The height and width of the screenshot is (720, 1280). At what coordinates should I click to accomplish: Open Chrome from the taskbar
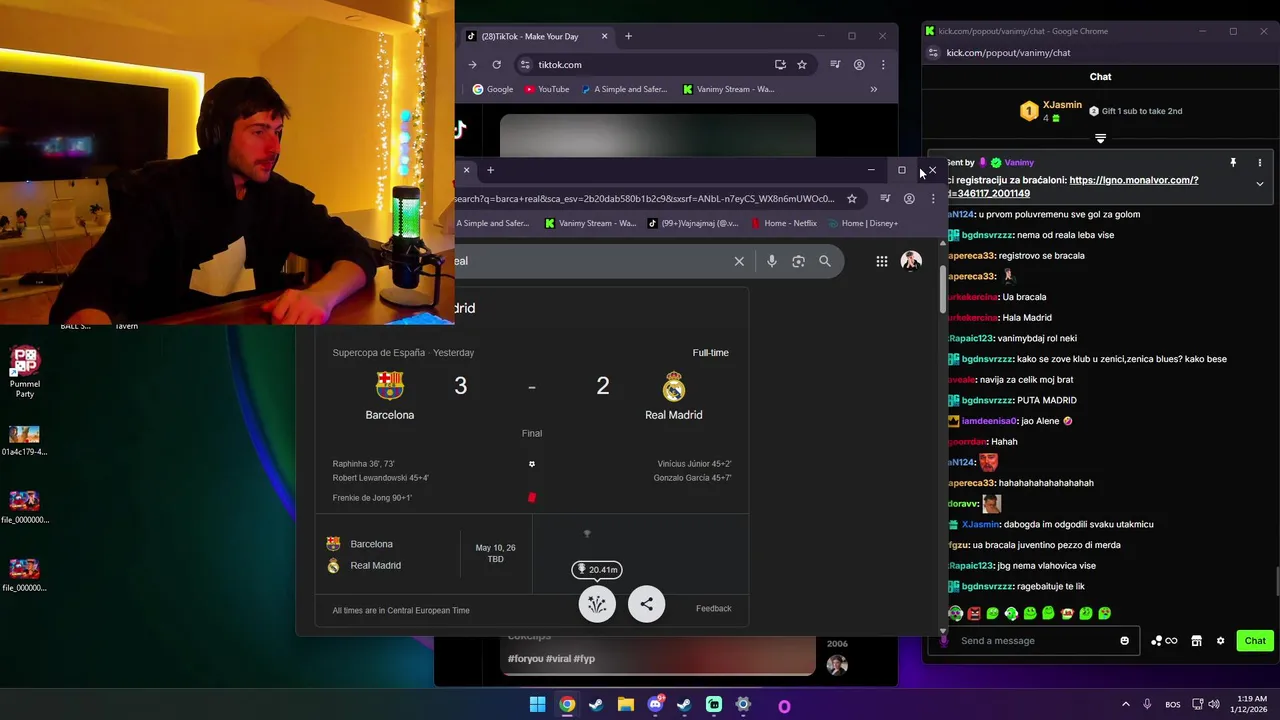click(x=567, y=705)
